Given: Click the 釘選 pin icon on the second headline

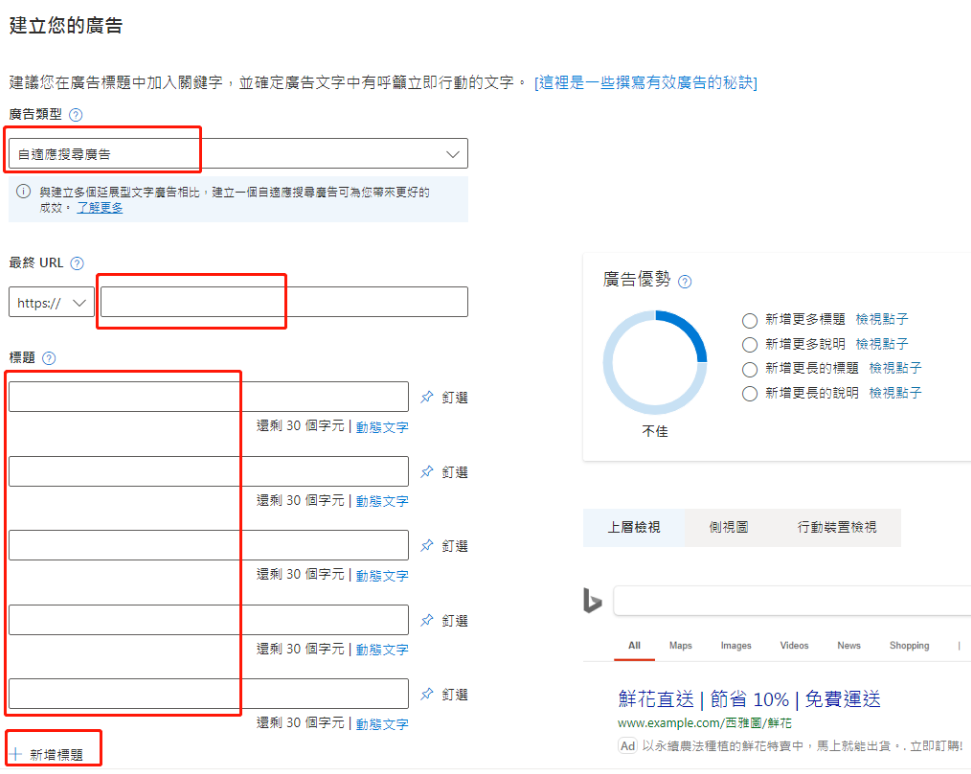Looking at the screenshot, I should coord(428,471).
